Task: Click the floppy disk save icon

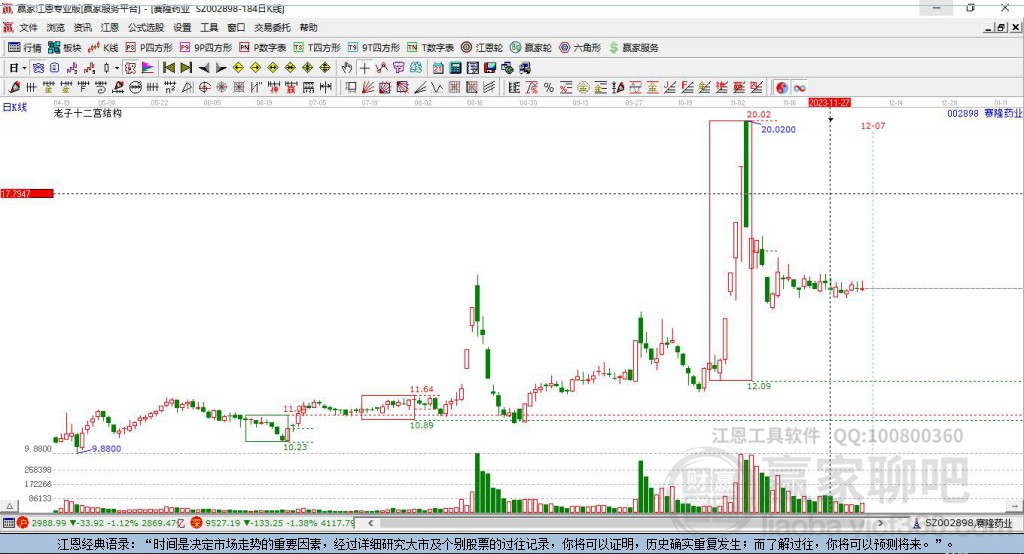Action: pos(490,68)
